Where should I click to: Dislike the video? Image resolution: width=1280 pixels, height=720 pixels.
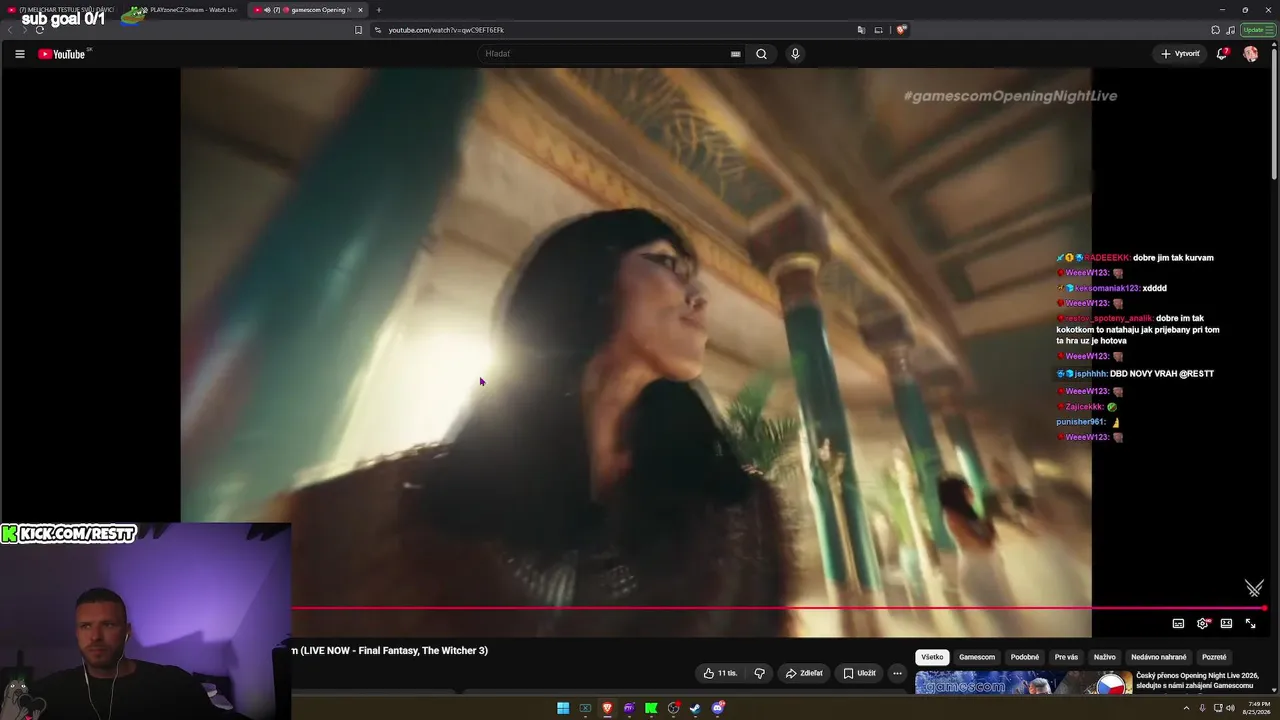click(759, 673)
